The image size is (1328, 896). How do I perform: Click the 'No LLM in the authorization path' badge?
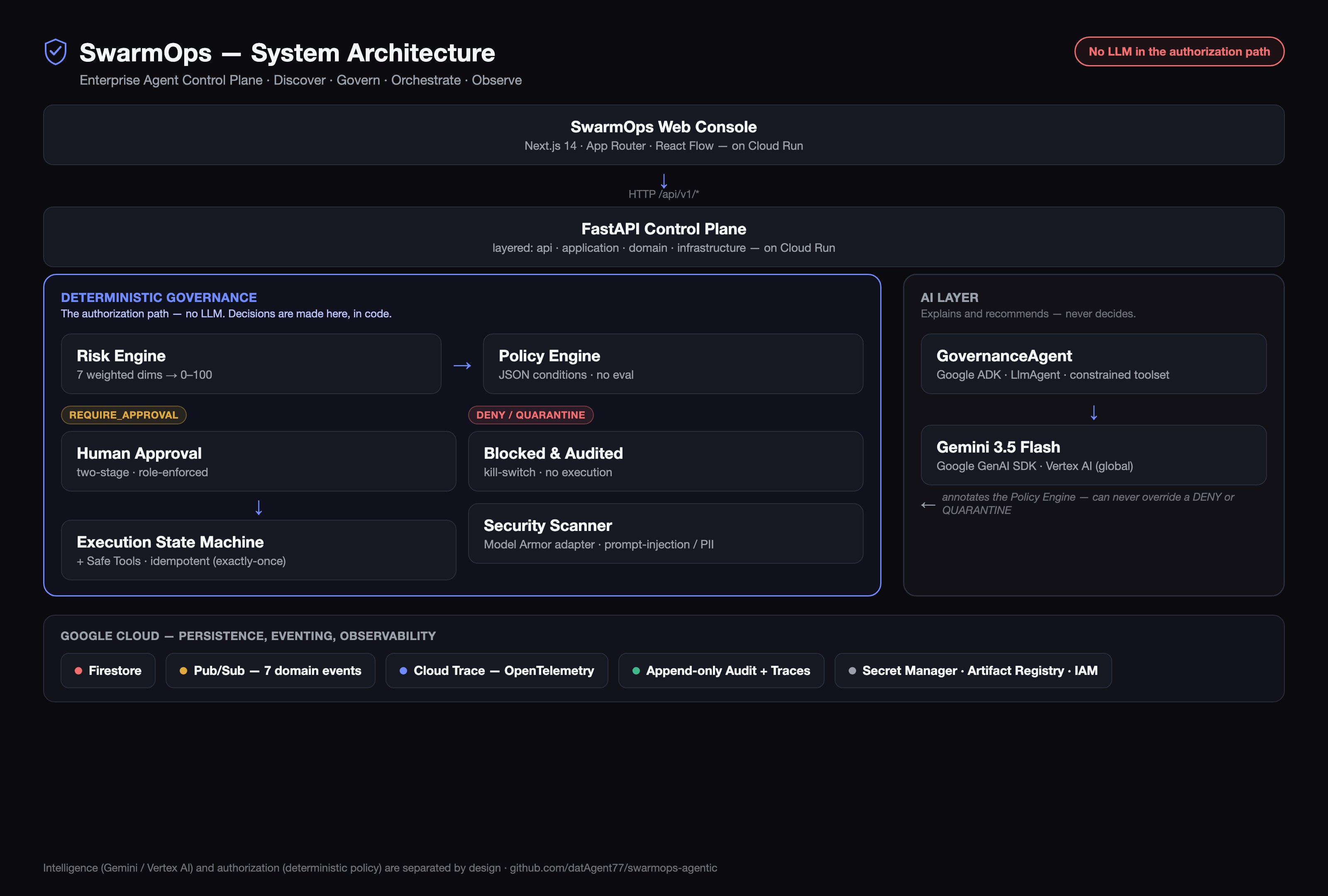click(1179, 51)
